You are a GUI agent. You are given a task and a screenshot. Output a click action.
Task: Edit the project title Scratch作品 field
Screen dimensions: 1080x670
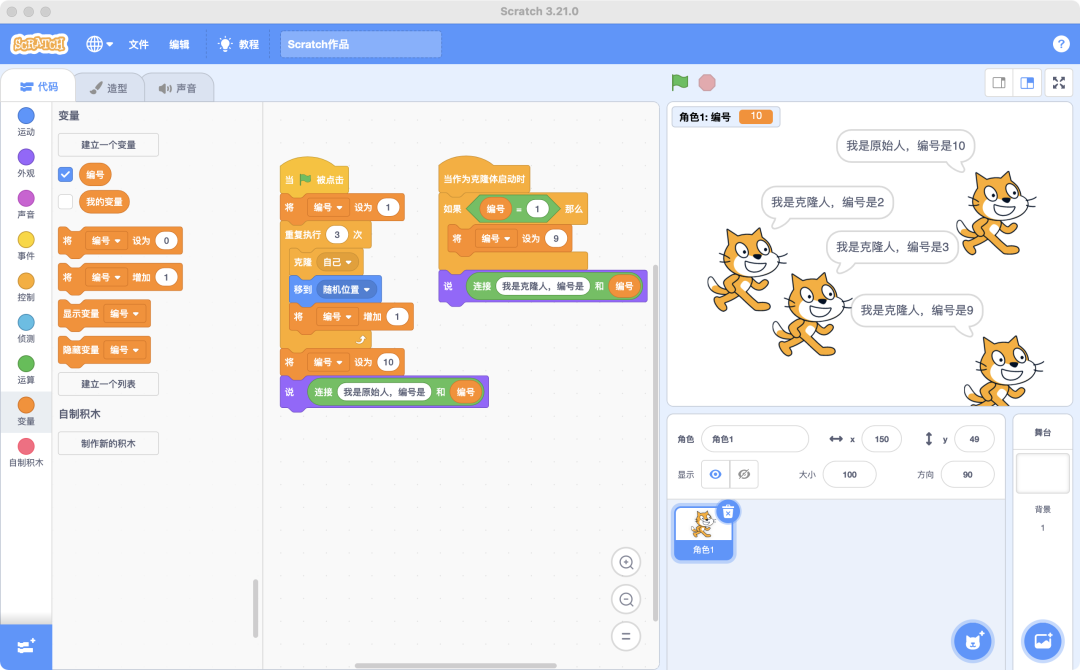point(360,44)
